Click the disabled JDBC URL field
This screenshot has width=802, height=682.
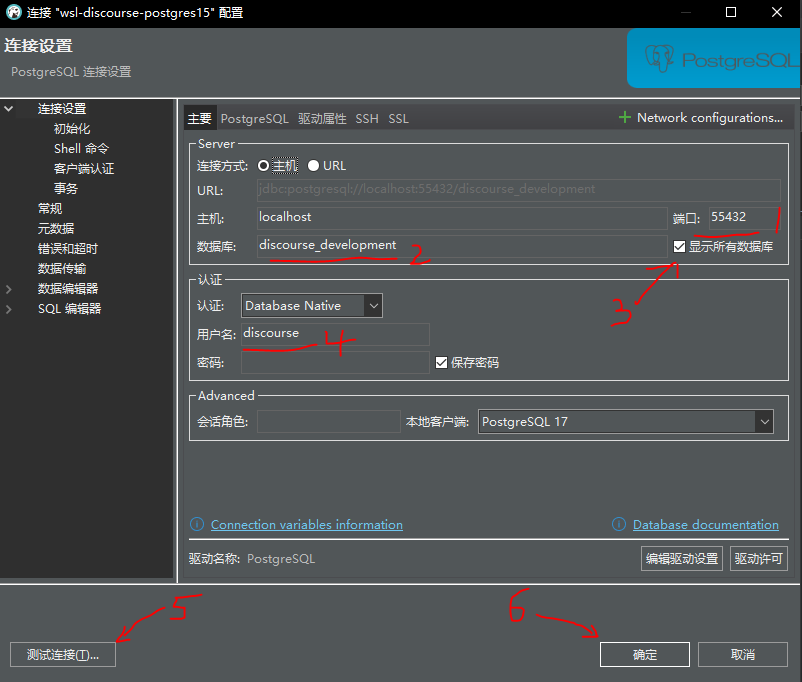point(519,190)
